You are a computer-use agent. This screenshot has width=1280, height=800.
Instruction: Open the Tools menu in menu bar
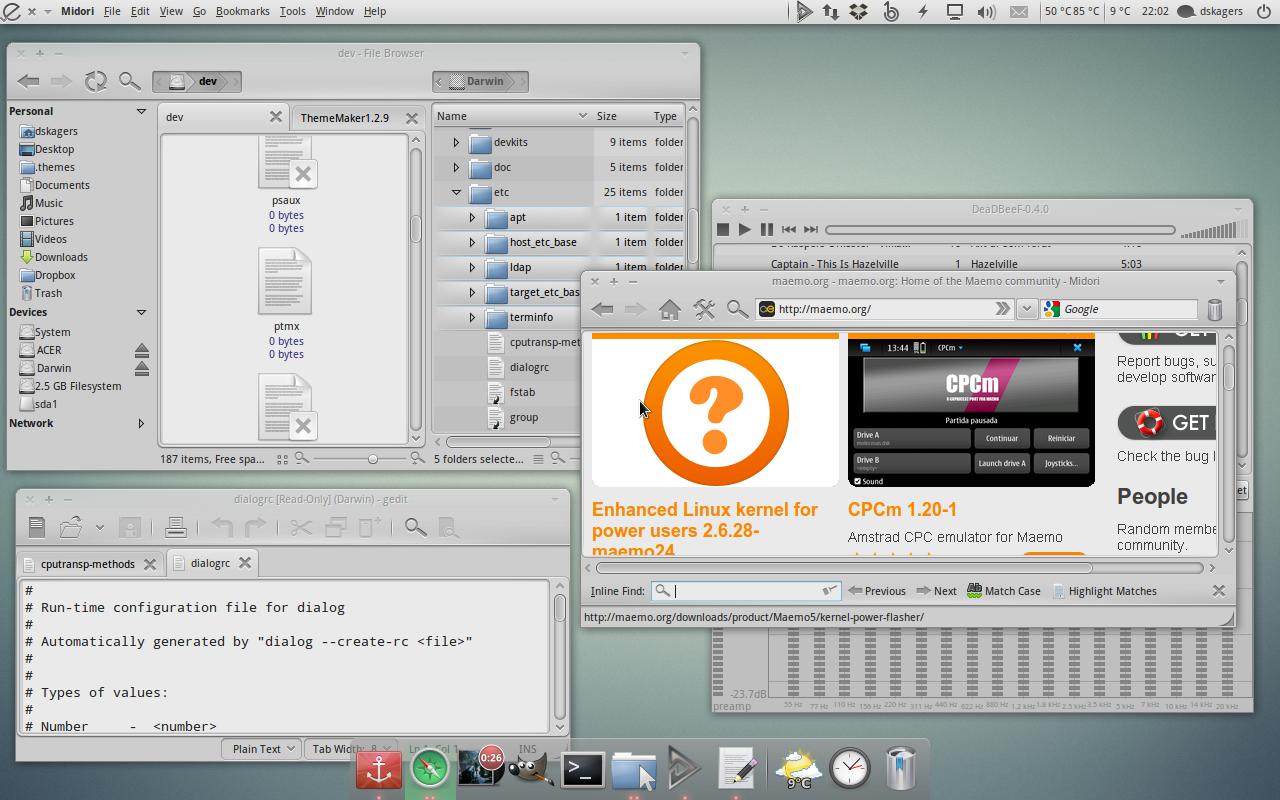[292, 11]
